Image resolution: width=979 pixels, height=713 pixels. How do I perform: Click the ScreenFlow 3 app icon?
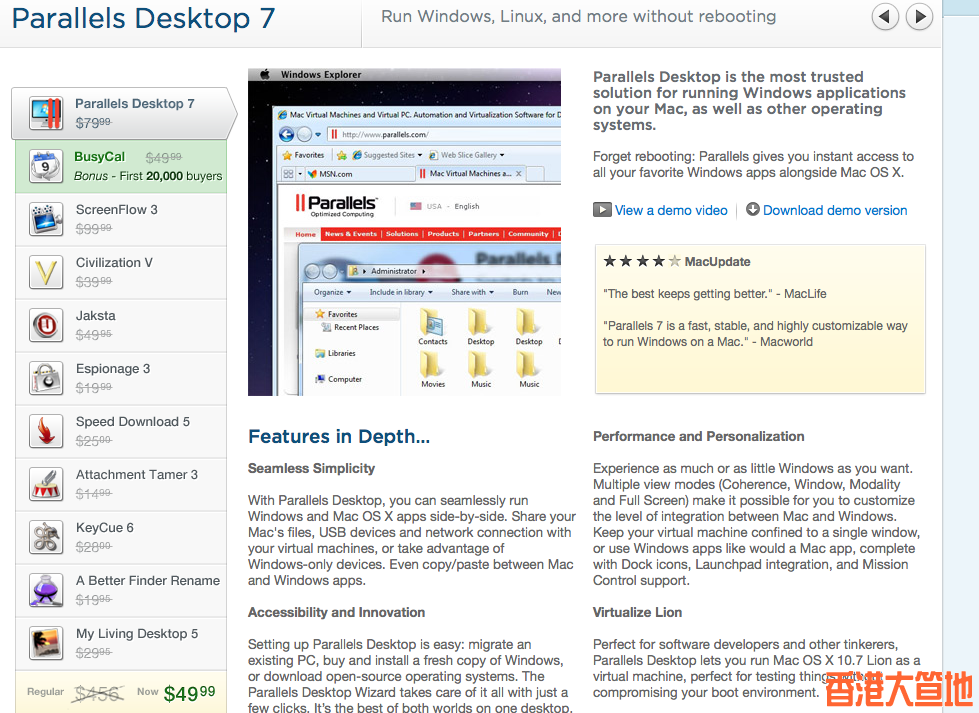tap(46, 219)
